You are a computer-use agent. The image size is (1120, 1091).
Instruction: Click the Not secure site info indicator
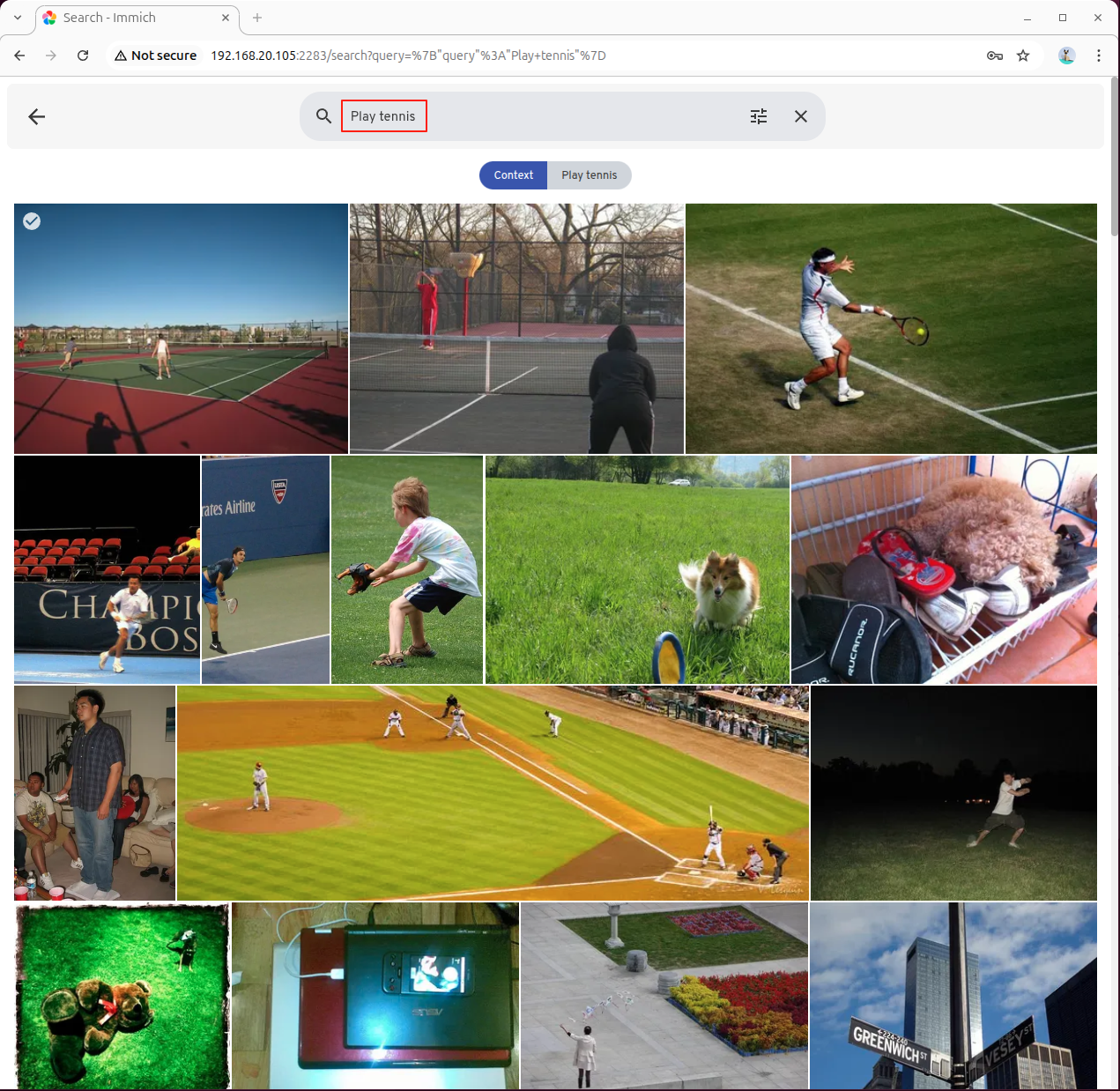(155, 56)
